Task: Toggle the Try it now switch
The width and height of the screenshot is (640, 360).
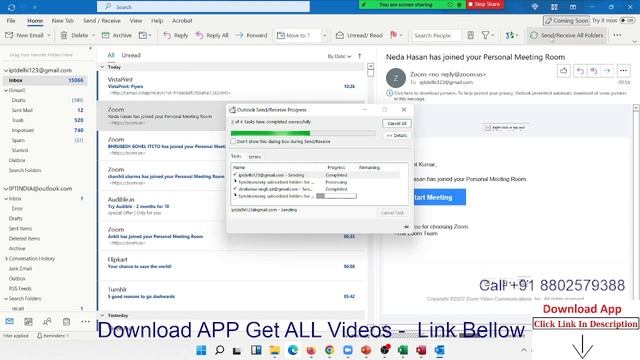Action: tap(627, 20)
